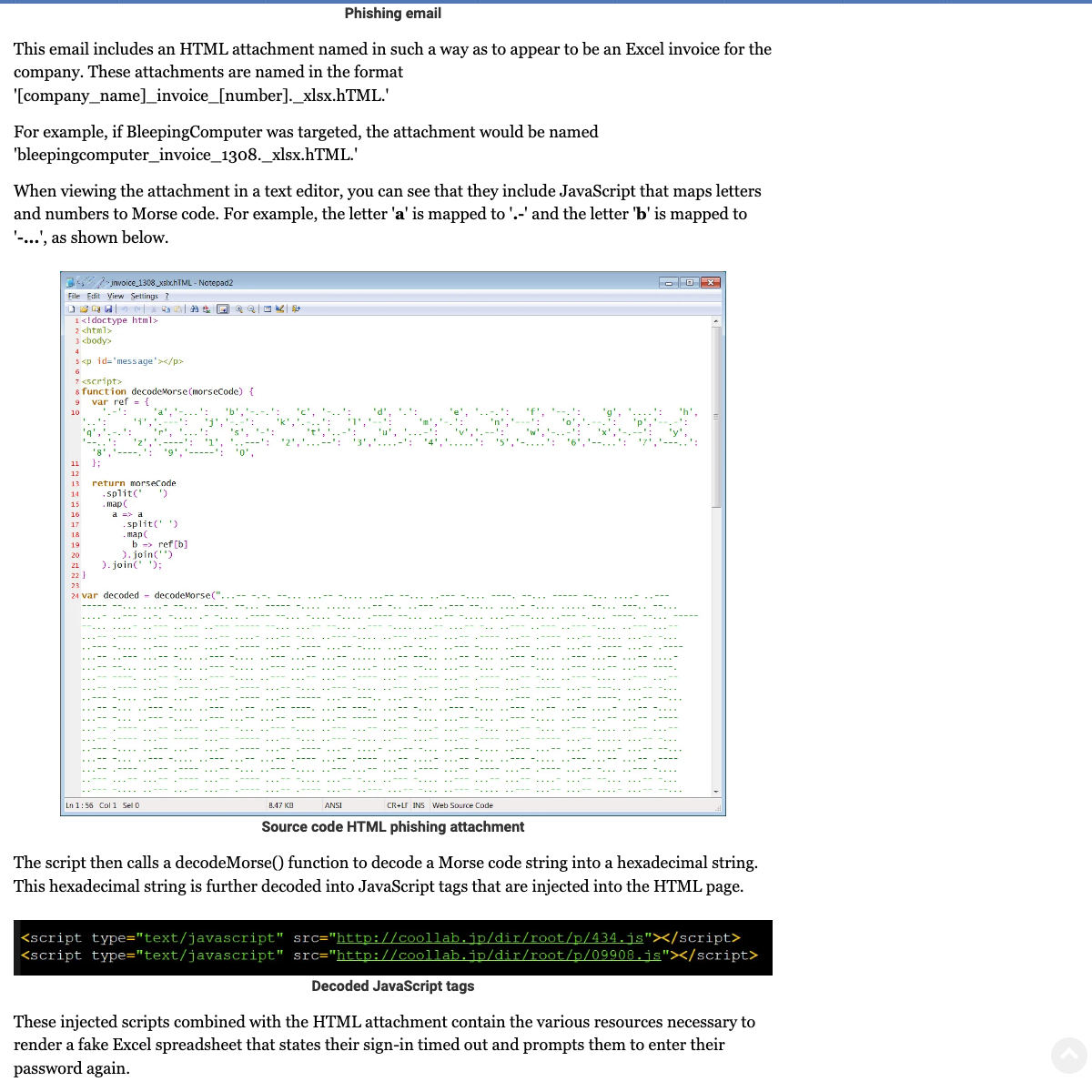The height and width of the screenshot is (1092, 1092).
Task: Click the Exit icon at the end of Notepad2 toolbar
Action: 296,308
